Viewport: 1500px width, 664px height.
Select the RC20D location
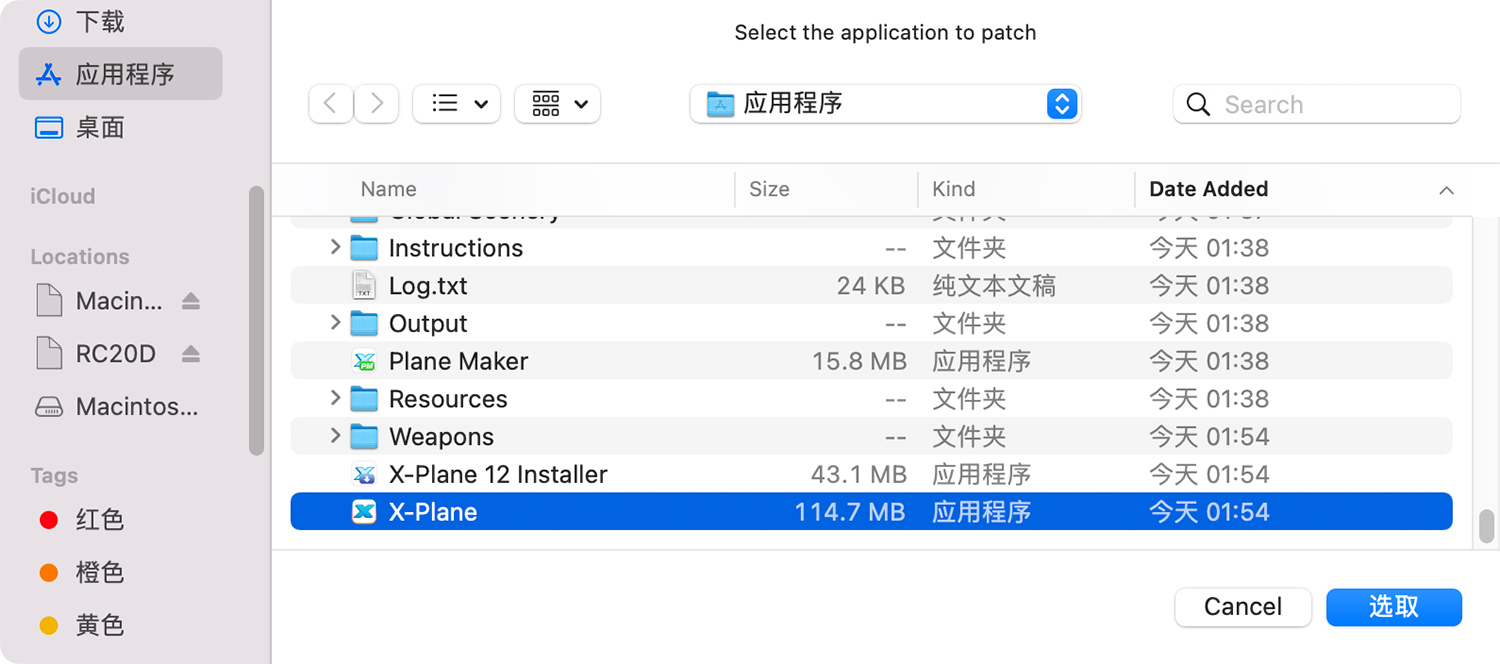(96, 354)
